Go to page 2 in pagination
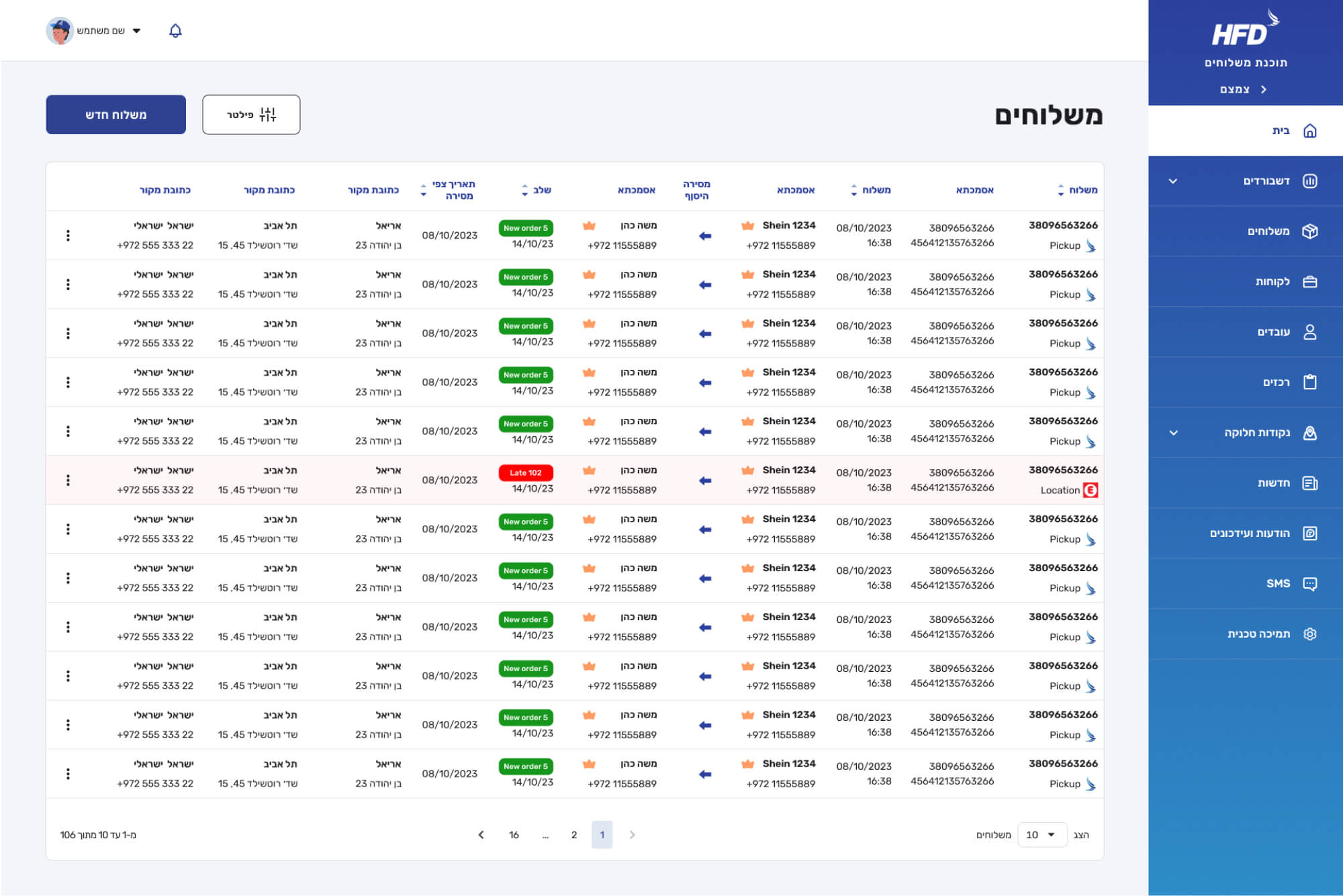 (574, 835)
